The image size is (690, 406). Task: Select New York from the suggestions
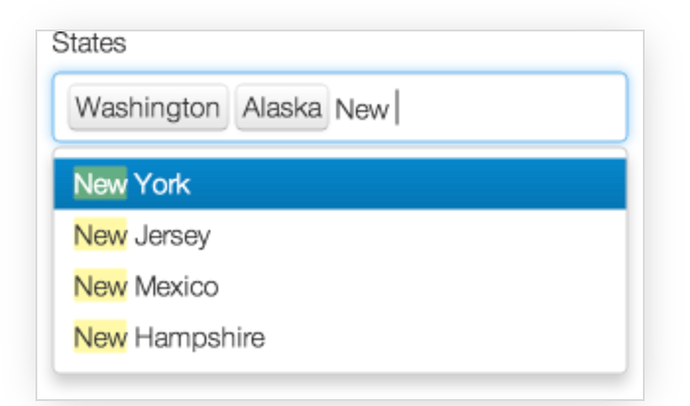click(340, 183)
